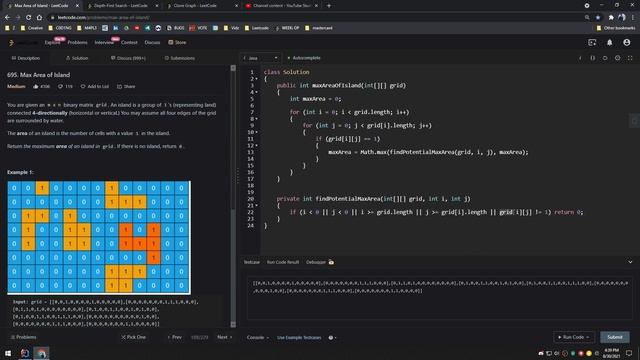
Task: Open the Other bookmarks folder
Action: pos(616,28)
